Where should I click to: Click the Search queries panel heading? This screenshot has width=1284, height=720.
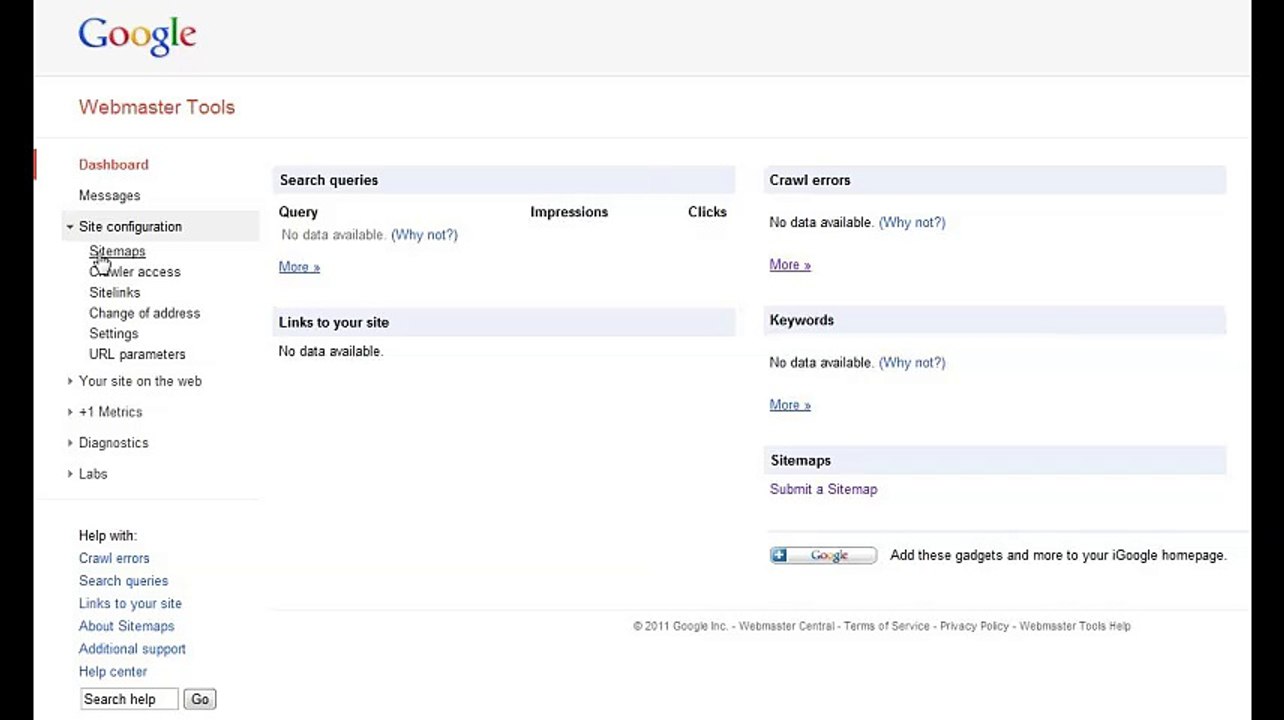[328, 180]
